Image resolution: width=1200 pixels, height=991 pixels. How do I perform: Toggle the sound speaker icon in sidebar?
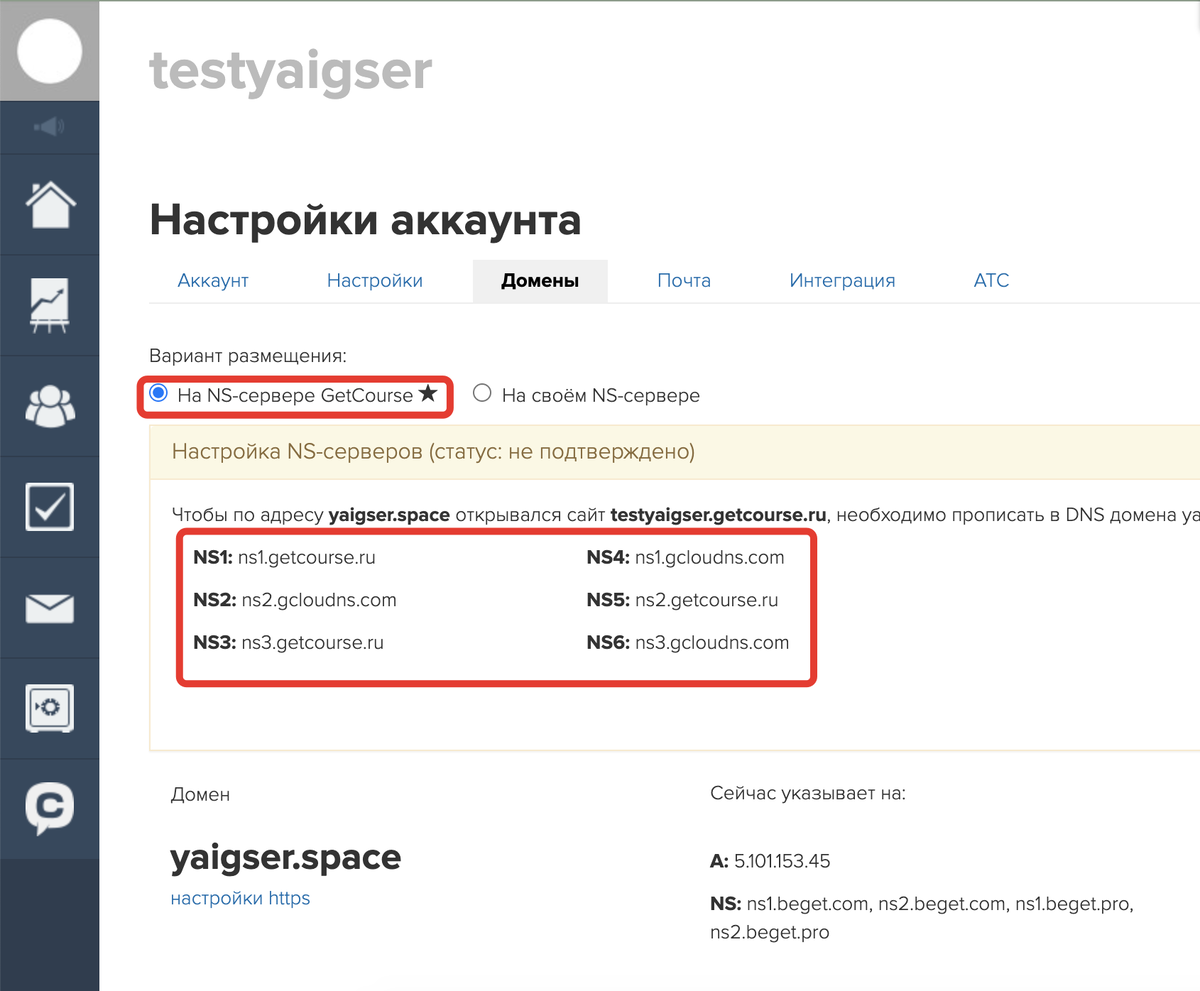click(x=49, y=127)
